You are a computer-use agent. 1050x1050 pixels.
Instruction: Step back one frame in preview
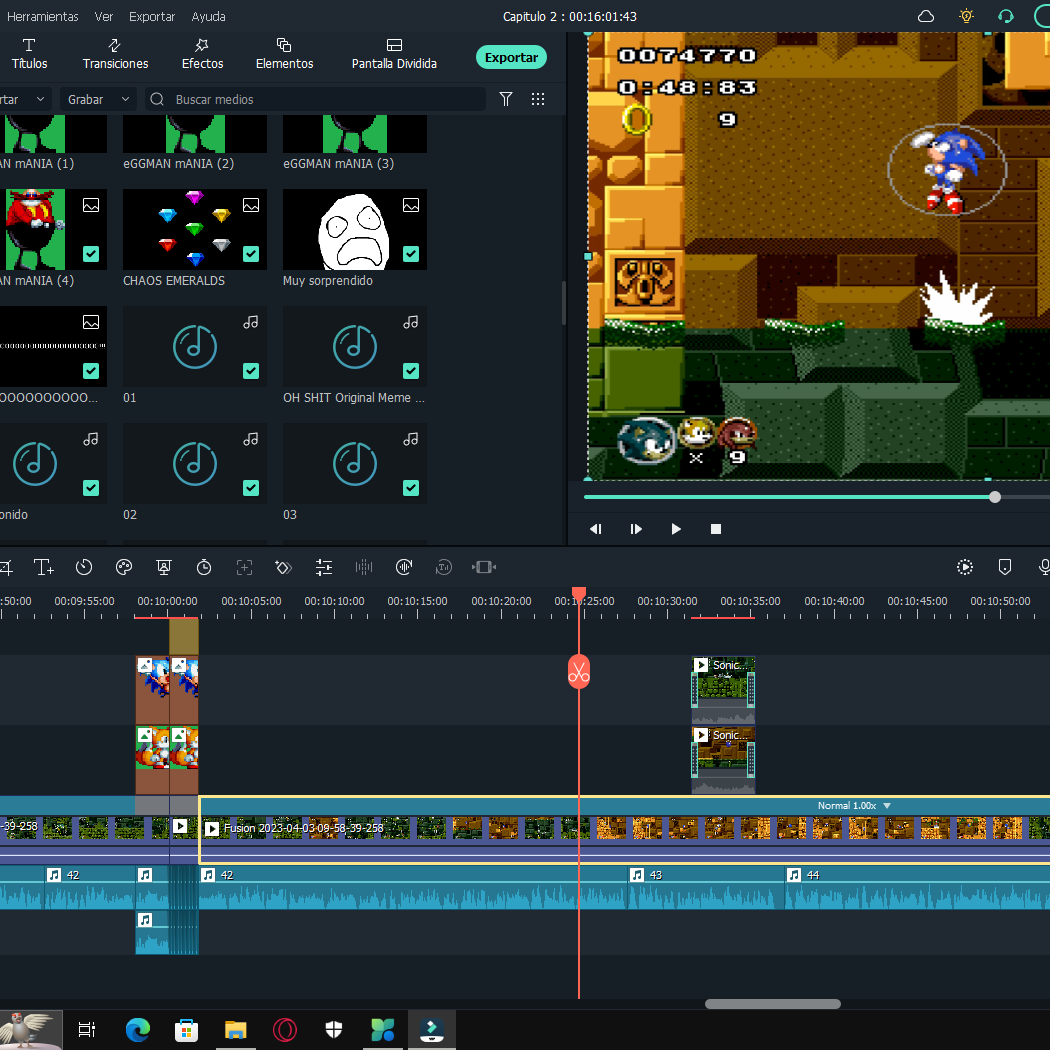click(x=595, y=529)
